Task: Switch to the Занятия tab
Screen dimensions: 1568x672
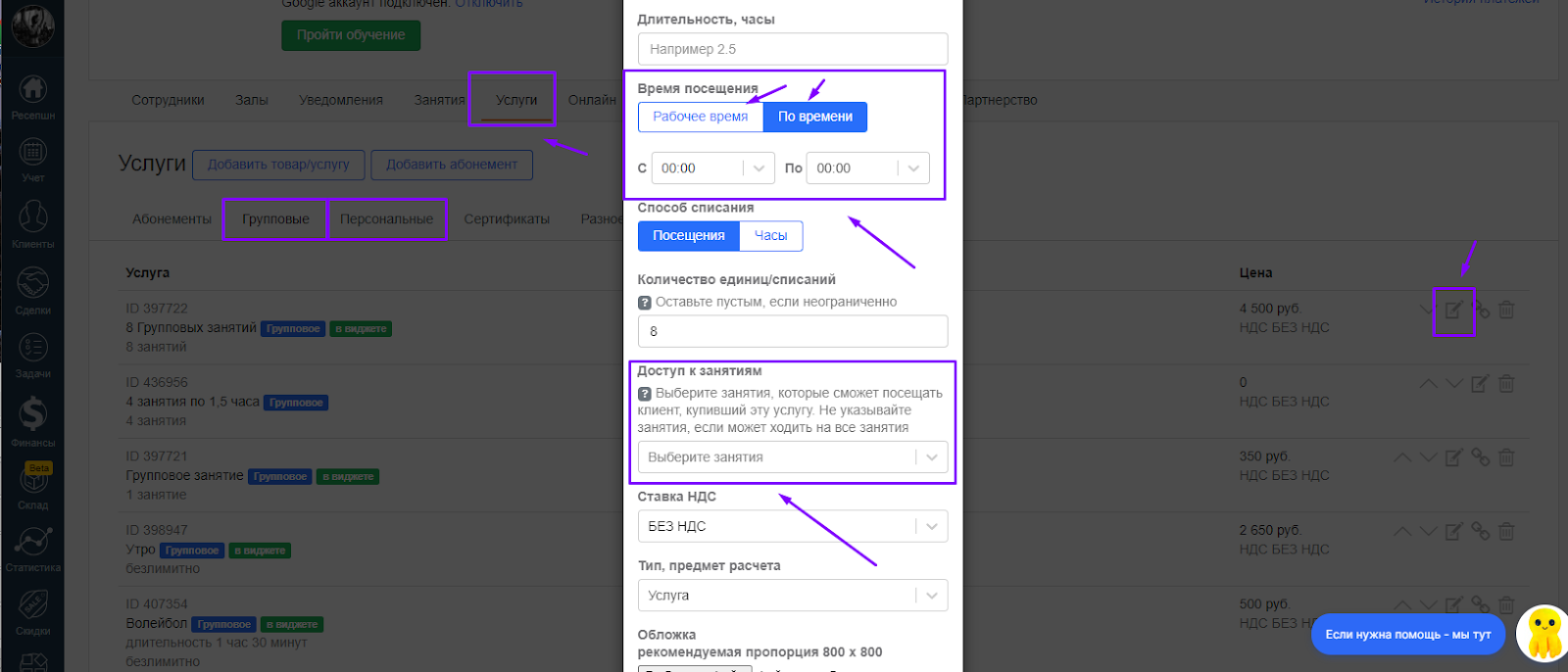Action: click(439, 100)
